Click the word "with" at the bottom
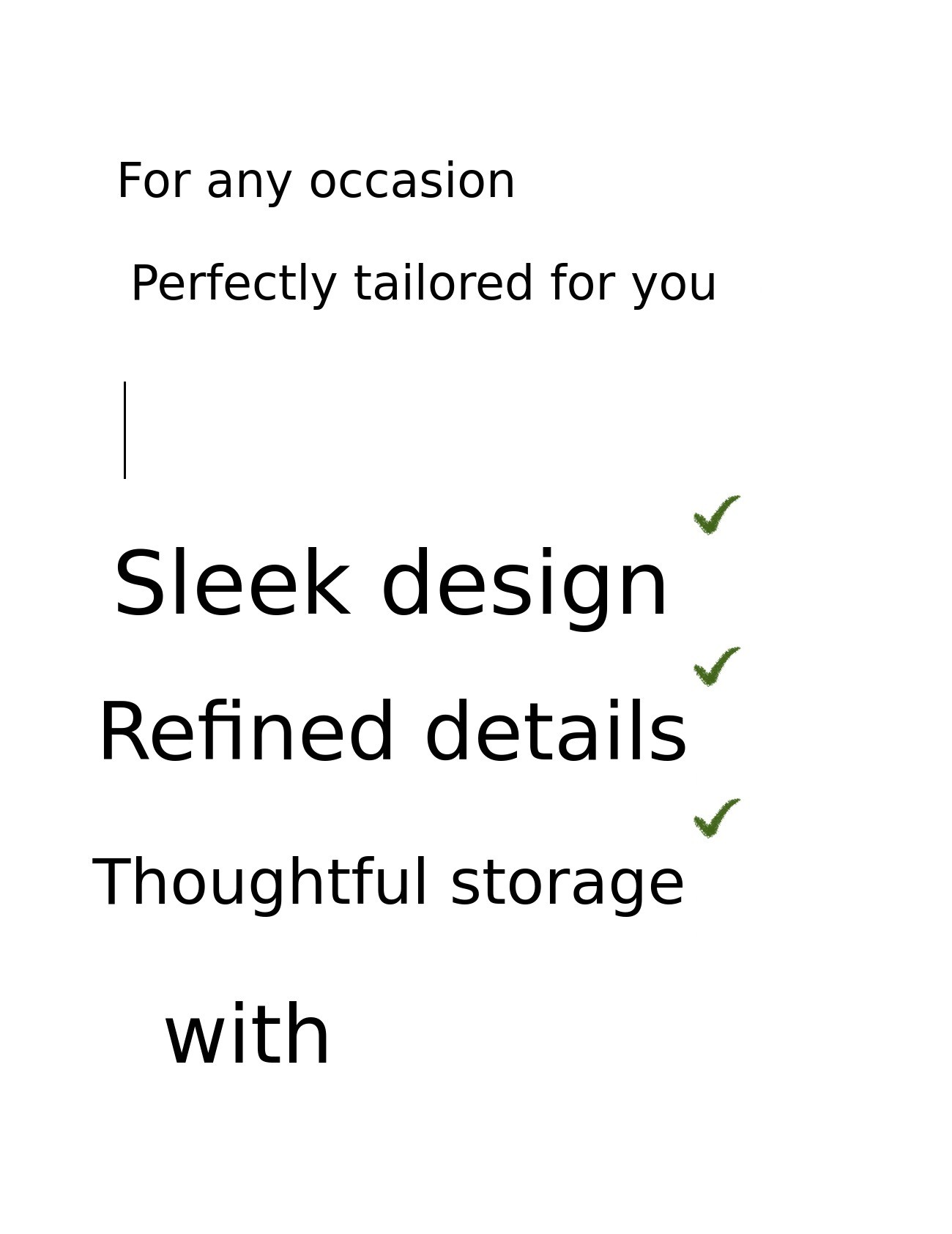Screen dimensions: 952x1234 pos(248,1035)
